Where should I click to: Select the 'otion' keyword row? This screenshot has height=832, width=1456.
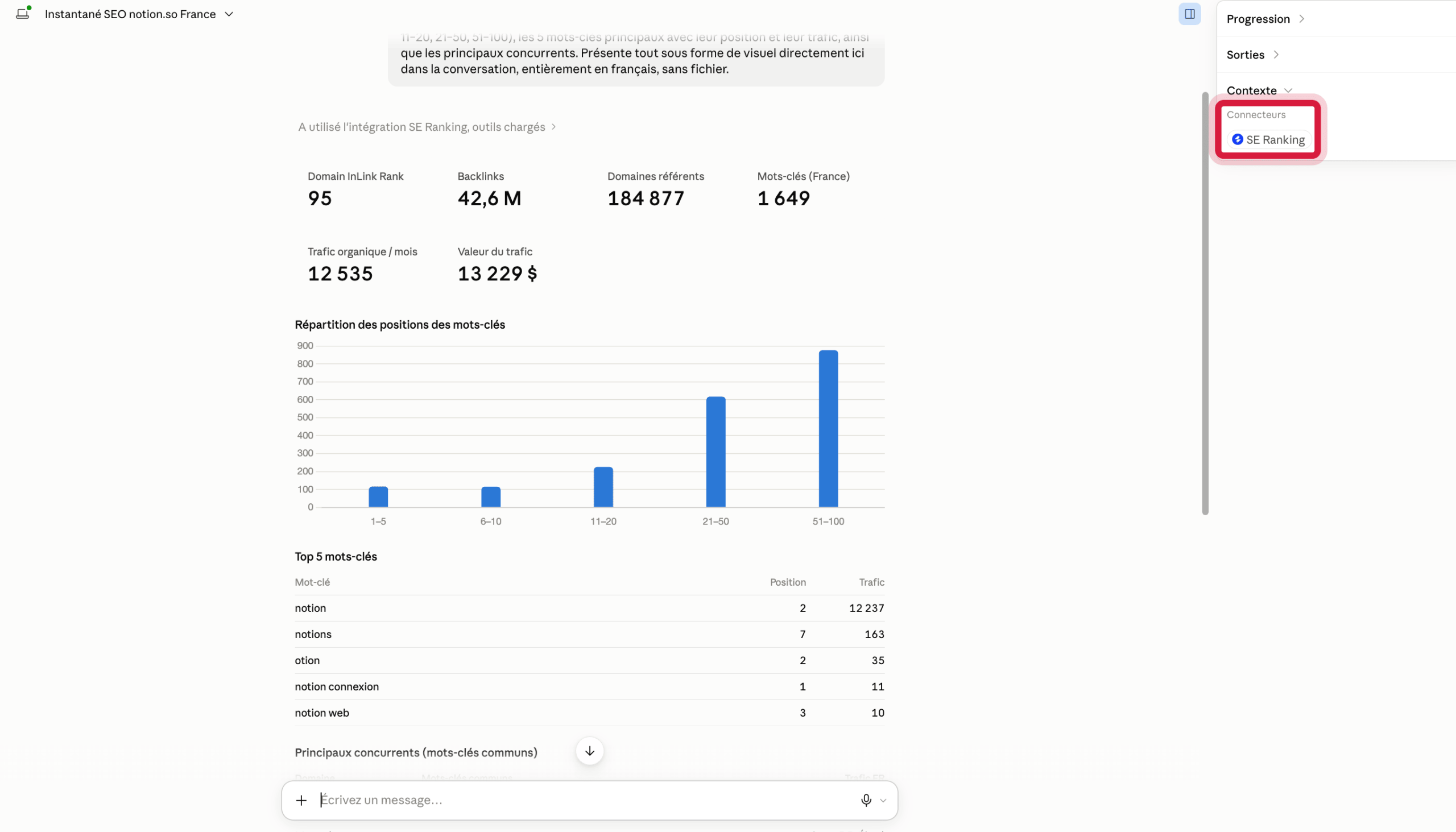click(589, 661)
